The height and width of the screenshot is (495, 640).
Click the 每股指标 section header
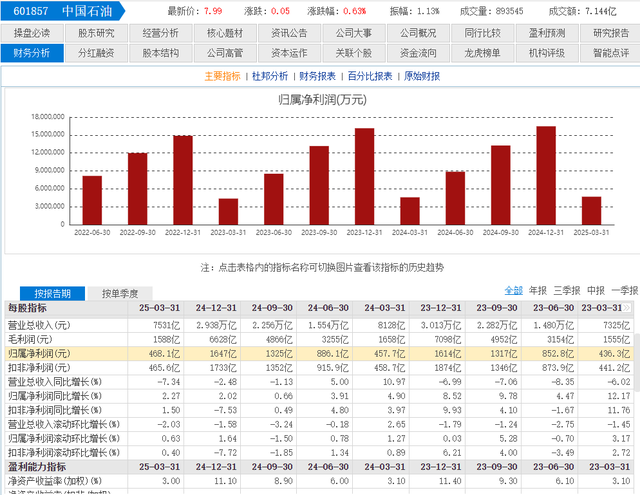pos(27,308)
